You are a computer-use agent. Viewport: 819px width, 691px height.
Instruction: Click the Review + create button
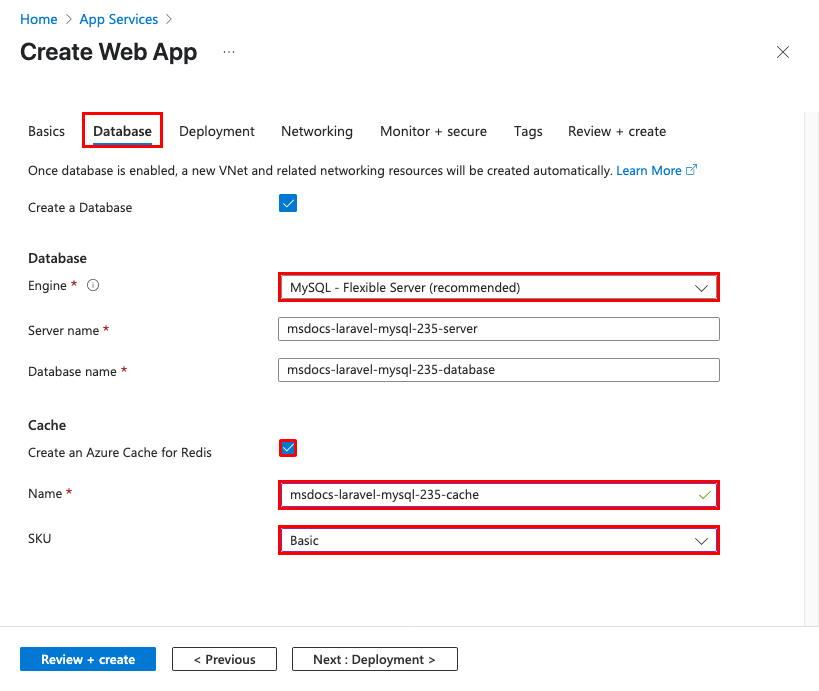coord(87,659)
